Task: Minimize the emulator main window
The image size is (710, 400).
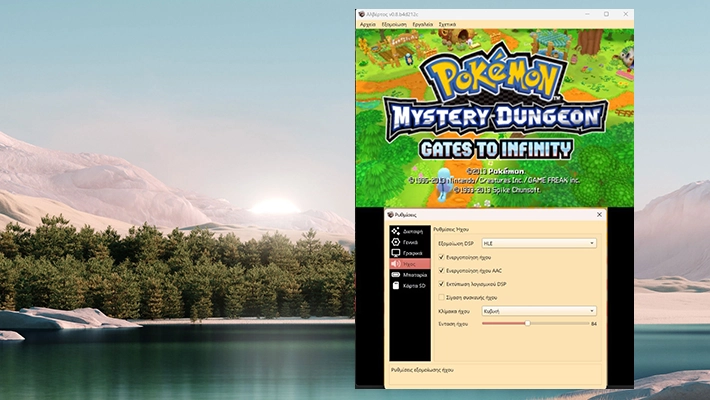Action: 587,14
